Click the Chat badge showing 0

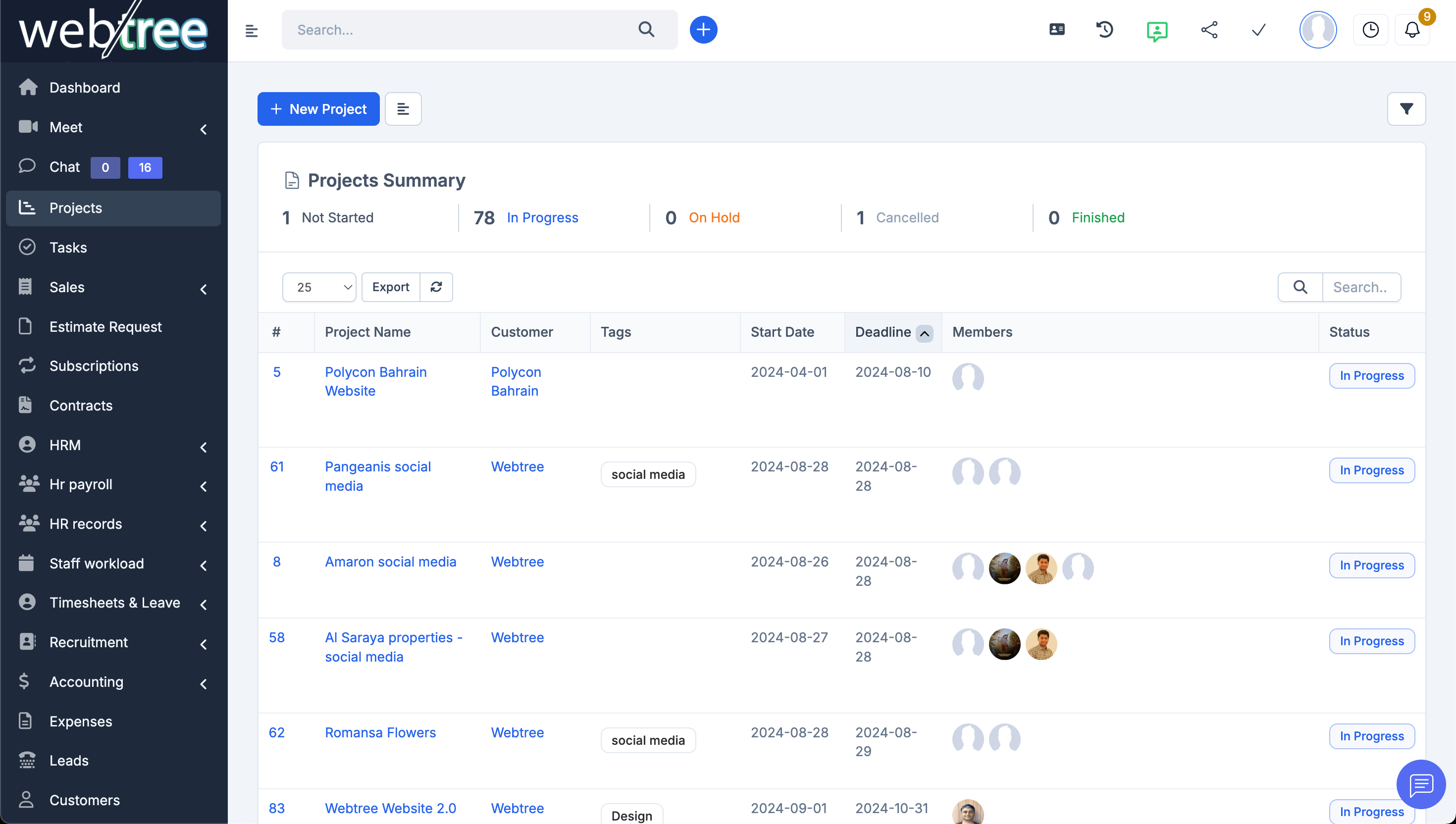click(105, 167)
